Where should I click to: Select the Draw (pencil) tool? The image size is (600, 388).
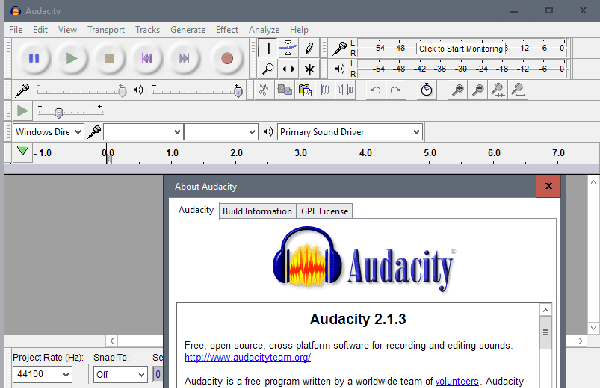(309, 49)
